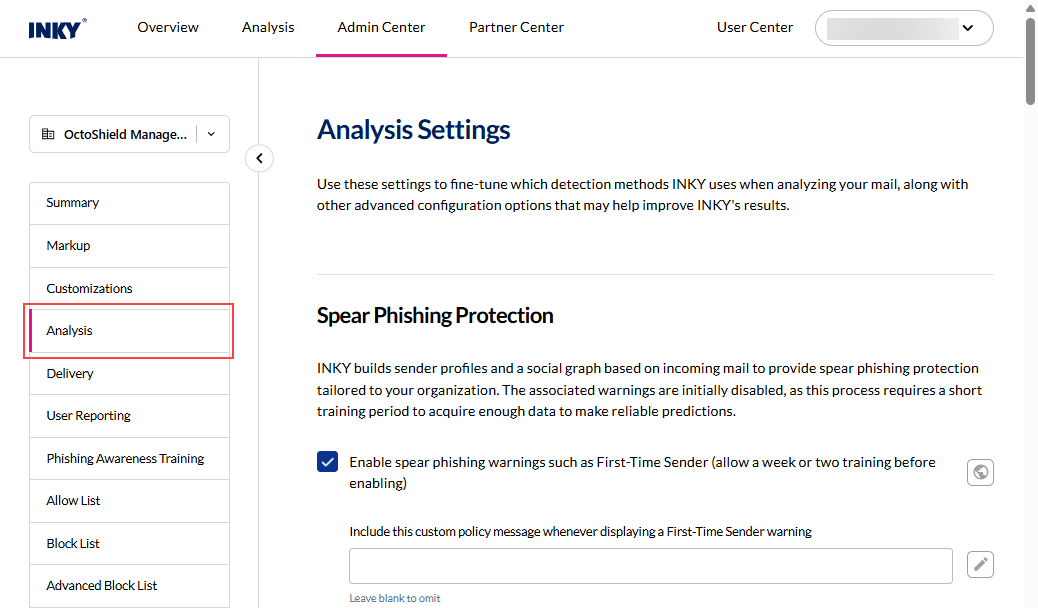1038x608 pixels.
Task: Uncheck Enable spear phishing warnings checkbox
Action: [327, 462]
